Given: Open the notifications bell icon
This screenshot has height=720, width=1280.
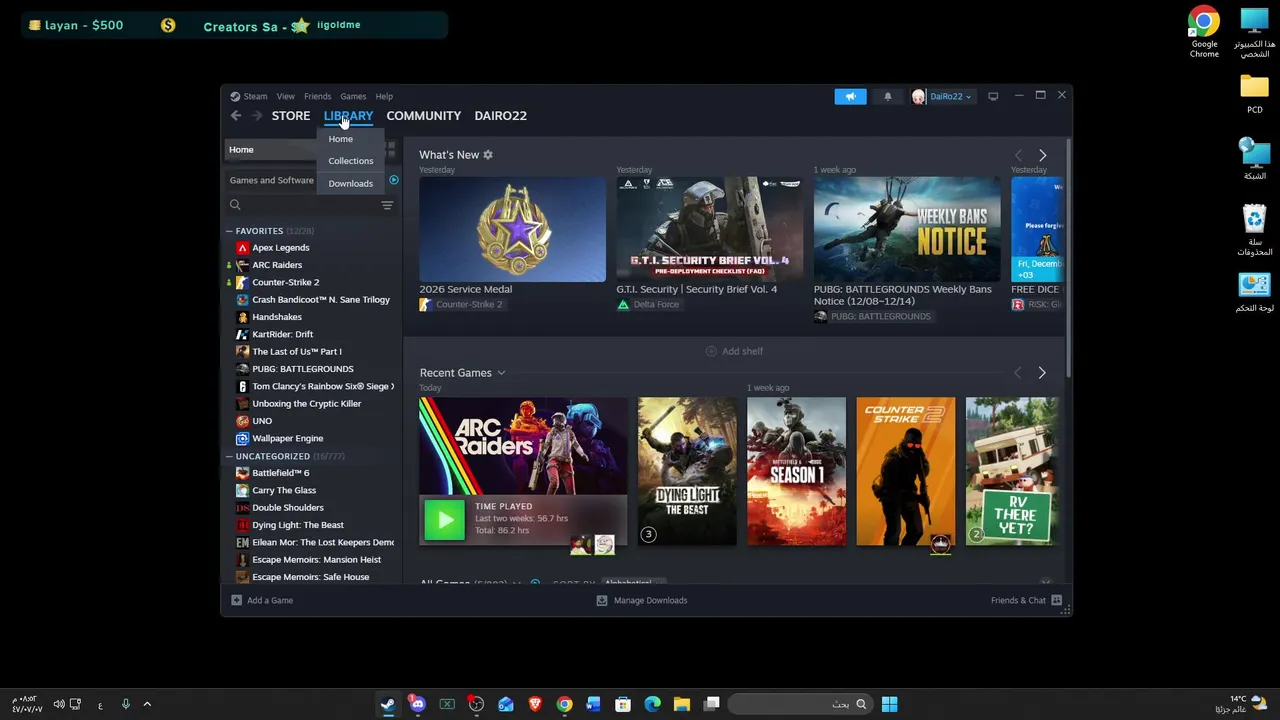Looking at the screenshot, I should 887,96.
